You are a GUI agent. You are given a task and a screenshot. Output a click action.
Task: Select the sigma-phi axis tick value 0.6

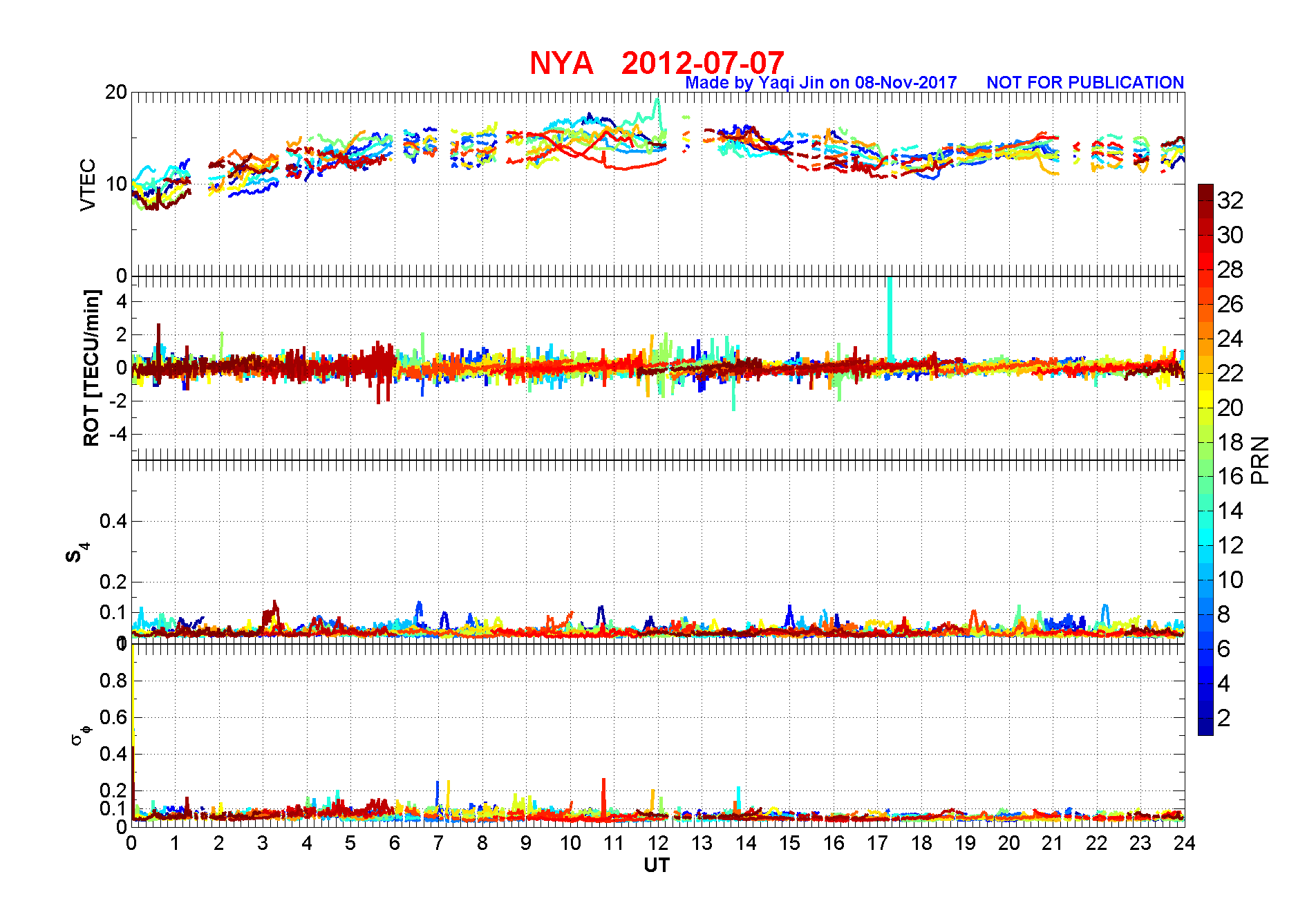tap(114, 717)
